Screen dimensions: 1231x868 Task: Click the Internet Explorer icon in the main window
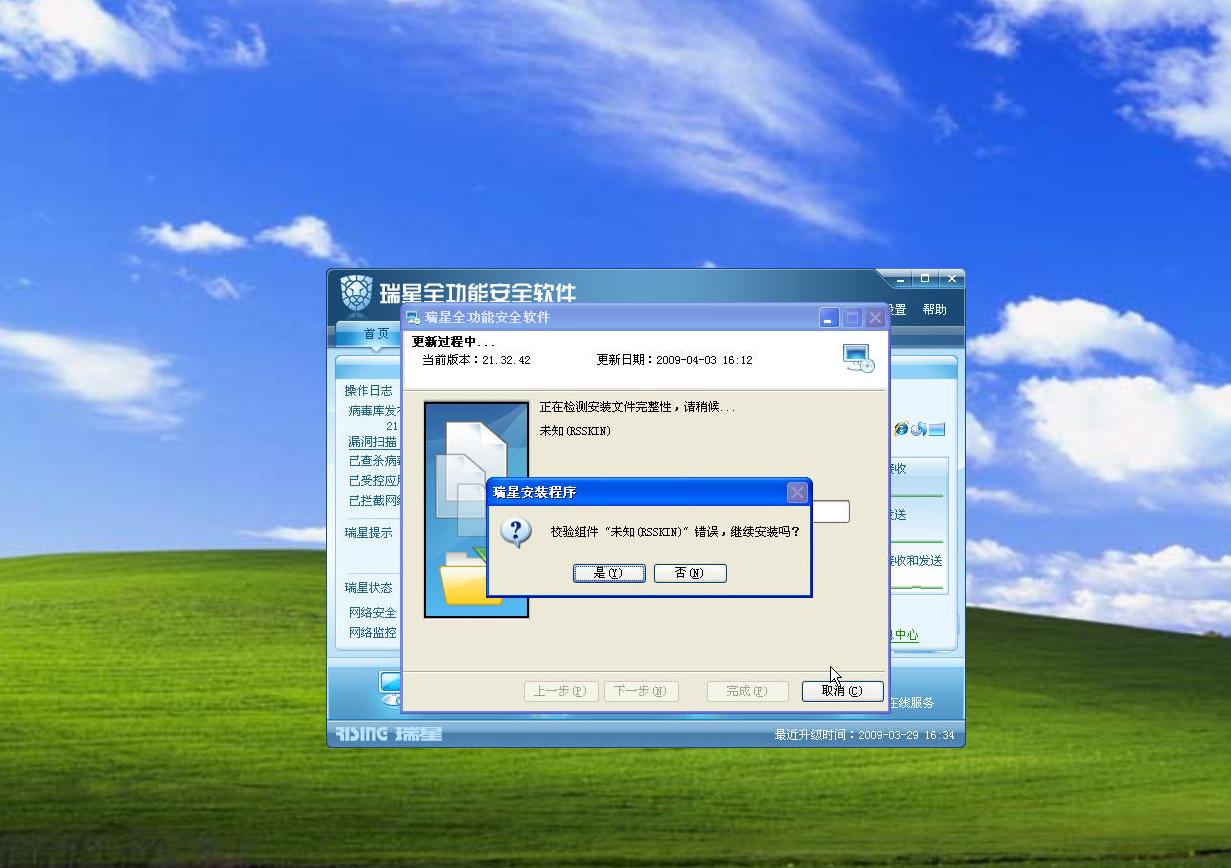[902, 429]
